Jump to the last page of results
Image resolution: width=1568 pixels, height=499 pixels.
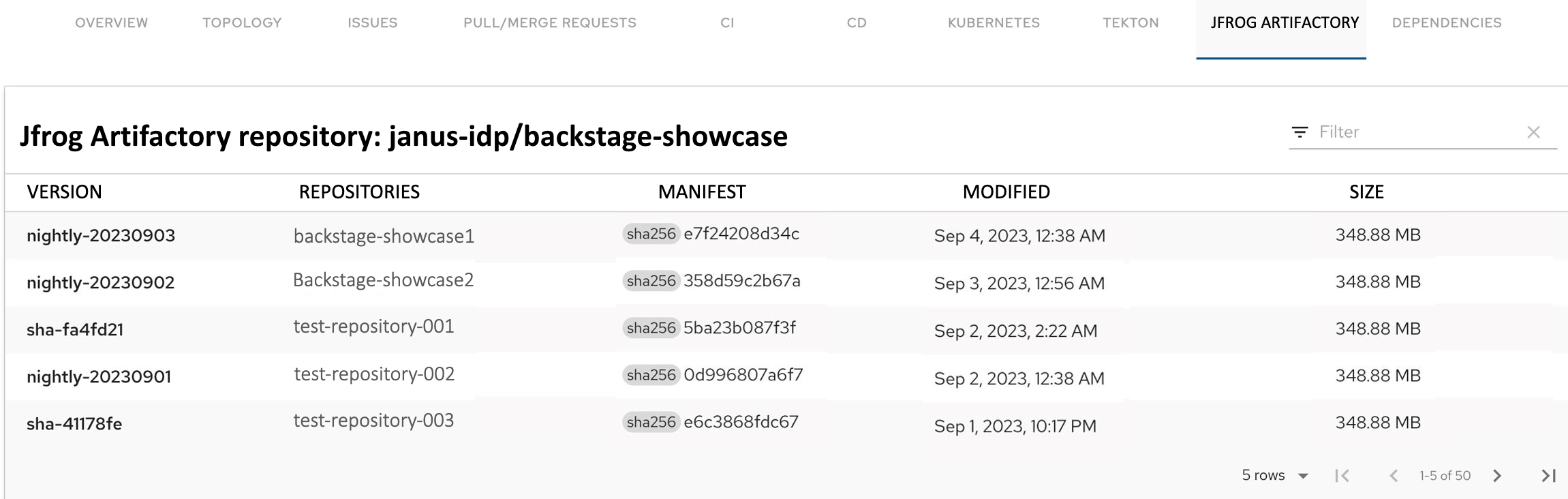click(1548, 476)
